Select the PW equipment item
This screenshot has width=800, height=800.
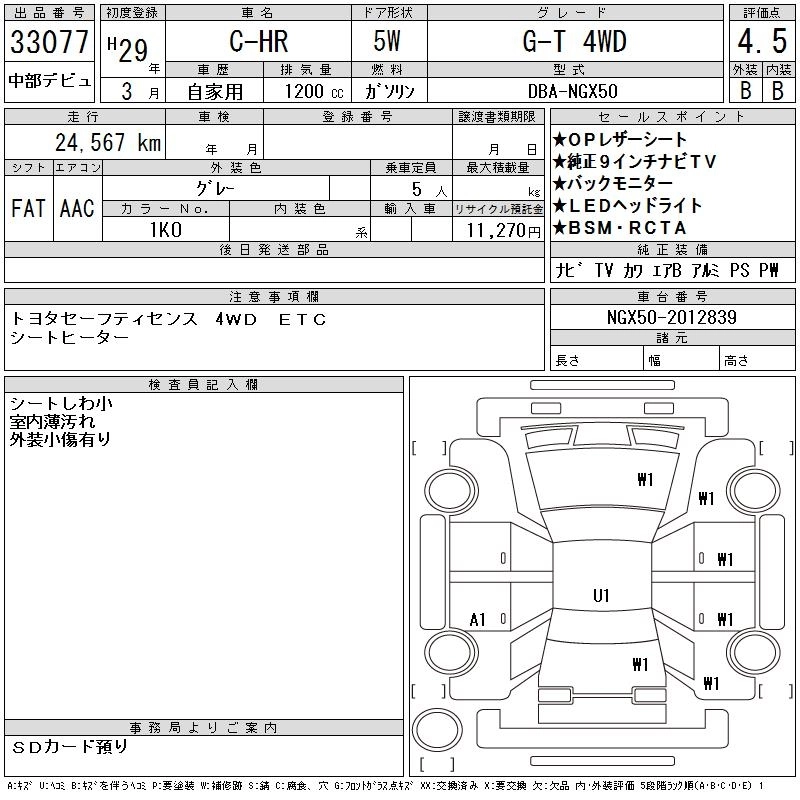768,270
